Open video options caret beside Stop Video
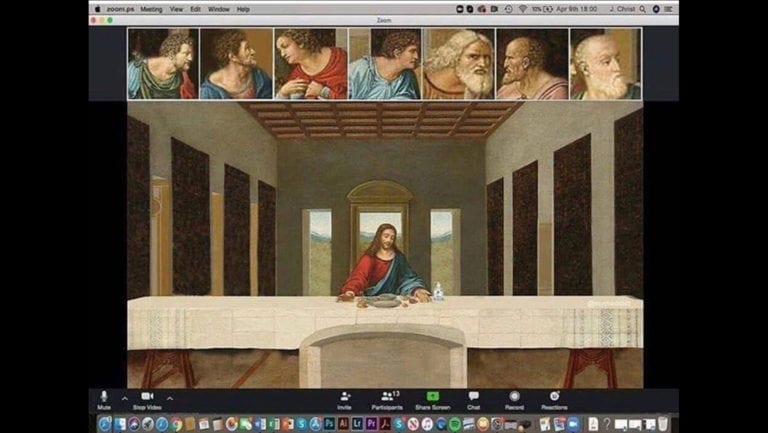Viewport: 768px width, 433px height. [x=169, y=398]
